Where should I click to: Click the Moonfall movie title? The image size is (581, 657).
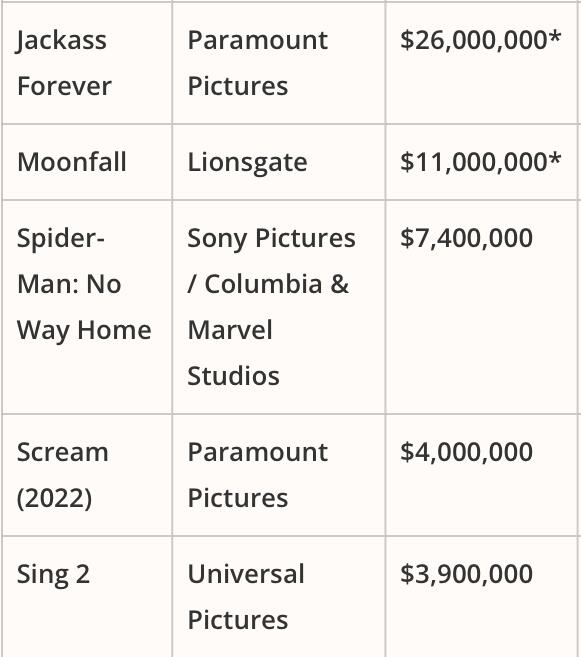click(72, 162)
